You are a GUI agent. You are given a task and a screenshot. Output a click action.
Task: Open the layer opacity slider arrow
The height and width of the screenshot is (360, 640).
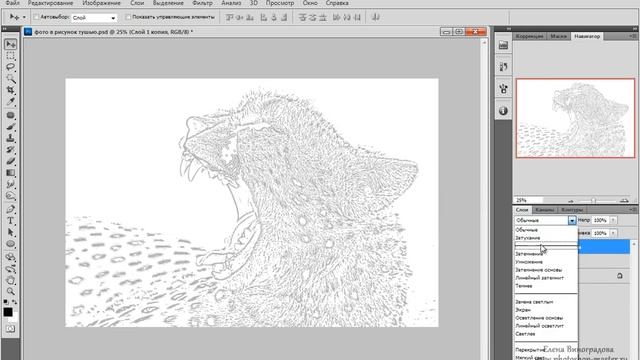(613, 220)
